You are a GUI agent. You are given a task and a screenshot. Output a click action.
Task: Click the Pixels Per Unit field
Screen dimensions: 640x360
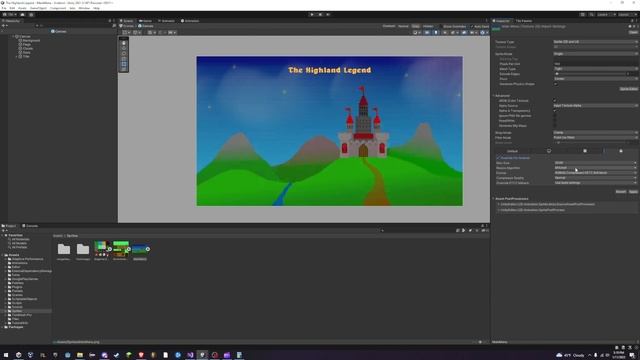(595, 64)
